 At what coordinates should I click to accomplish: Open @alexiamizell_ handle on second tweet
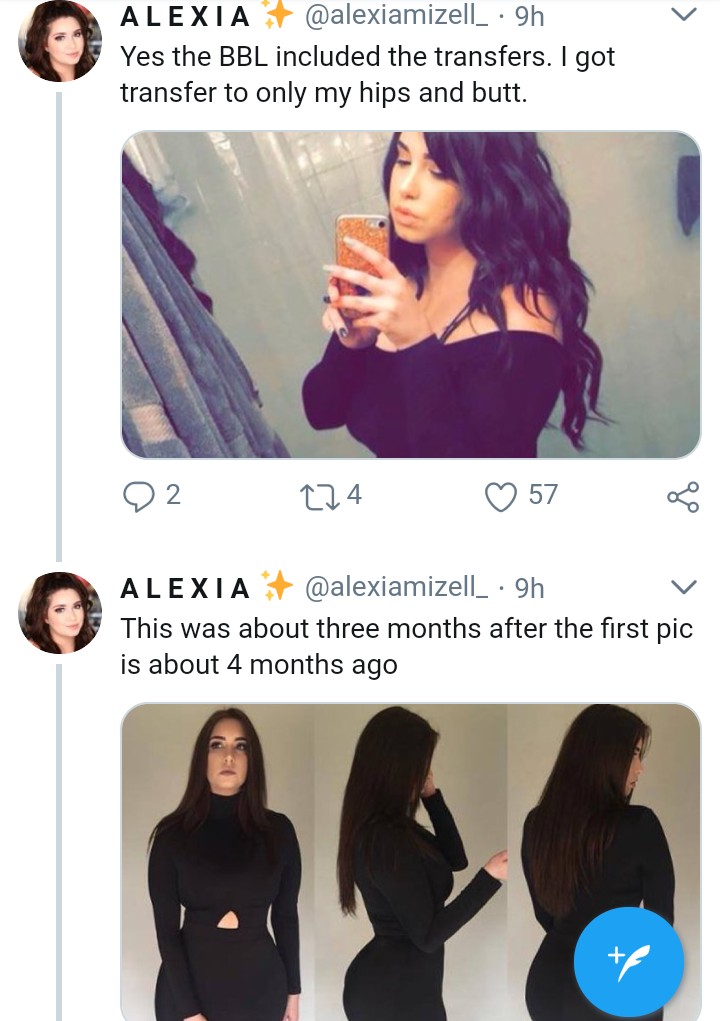(x=395, y=587)
